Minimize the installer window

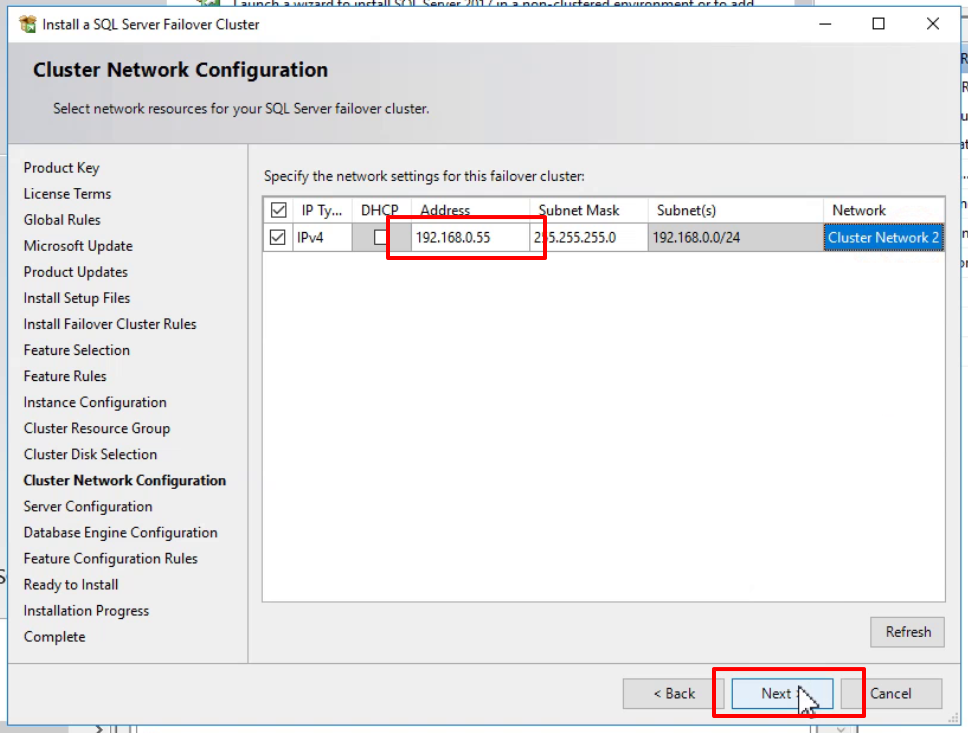coord(825,24)
